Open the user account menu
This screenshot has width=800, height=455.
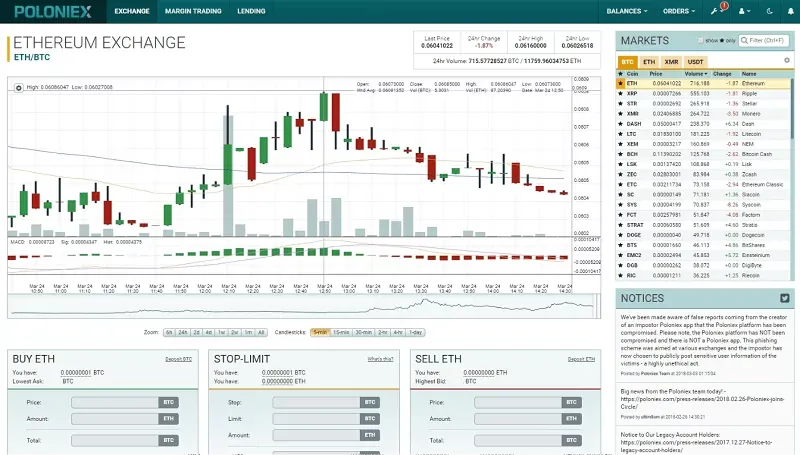pyautogui.click(x=744, y=11)
